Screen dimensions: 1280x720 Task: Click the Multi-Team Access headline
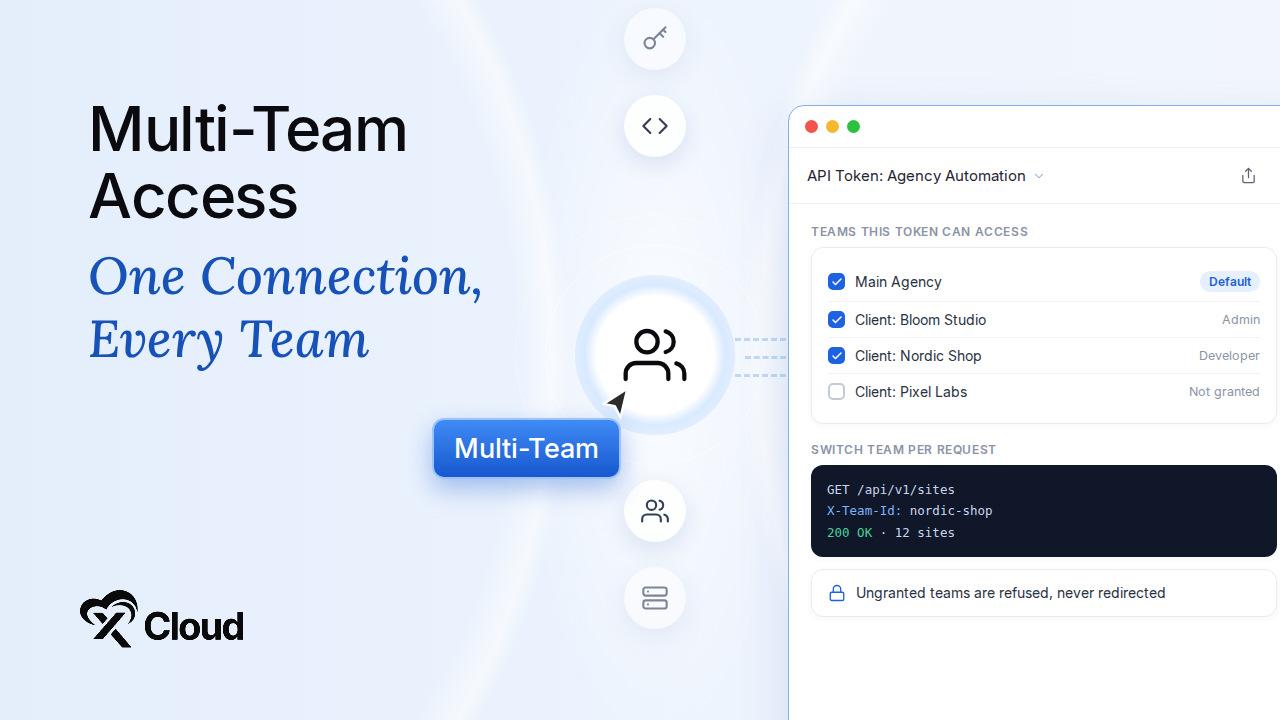(x=248, y=162)
